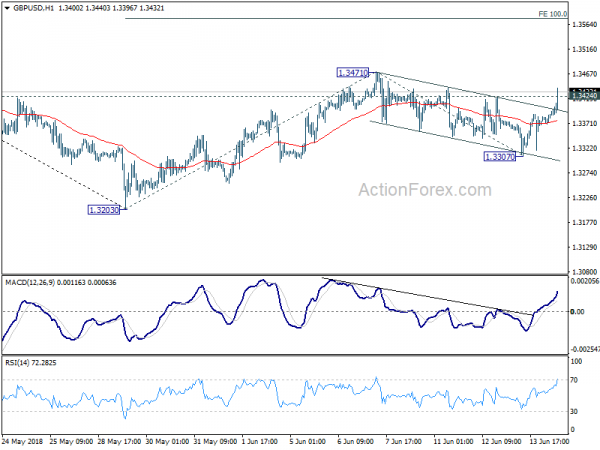Click the 1.31770 price scale value
The width and height of the screenshot is (600, 450).
(584, 222)
